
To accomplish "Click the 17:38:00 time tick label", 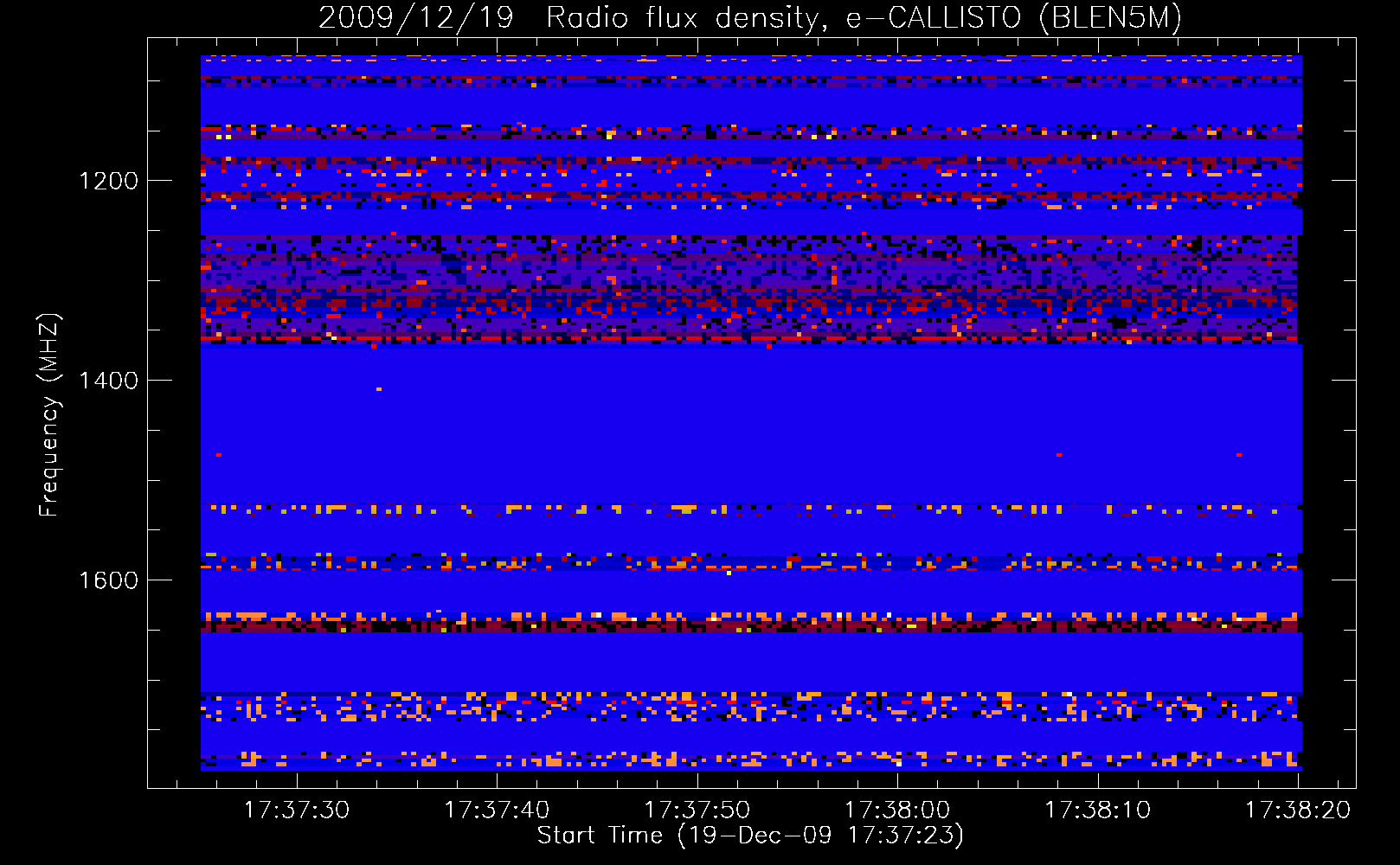I will 897,810.
